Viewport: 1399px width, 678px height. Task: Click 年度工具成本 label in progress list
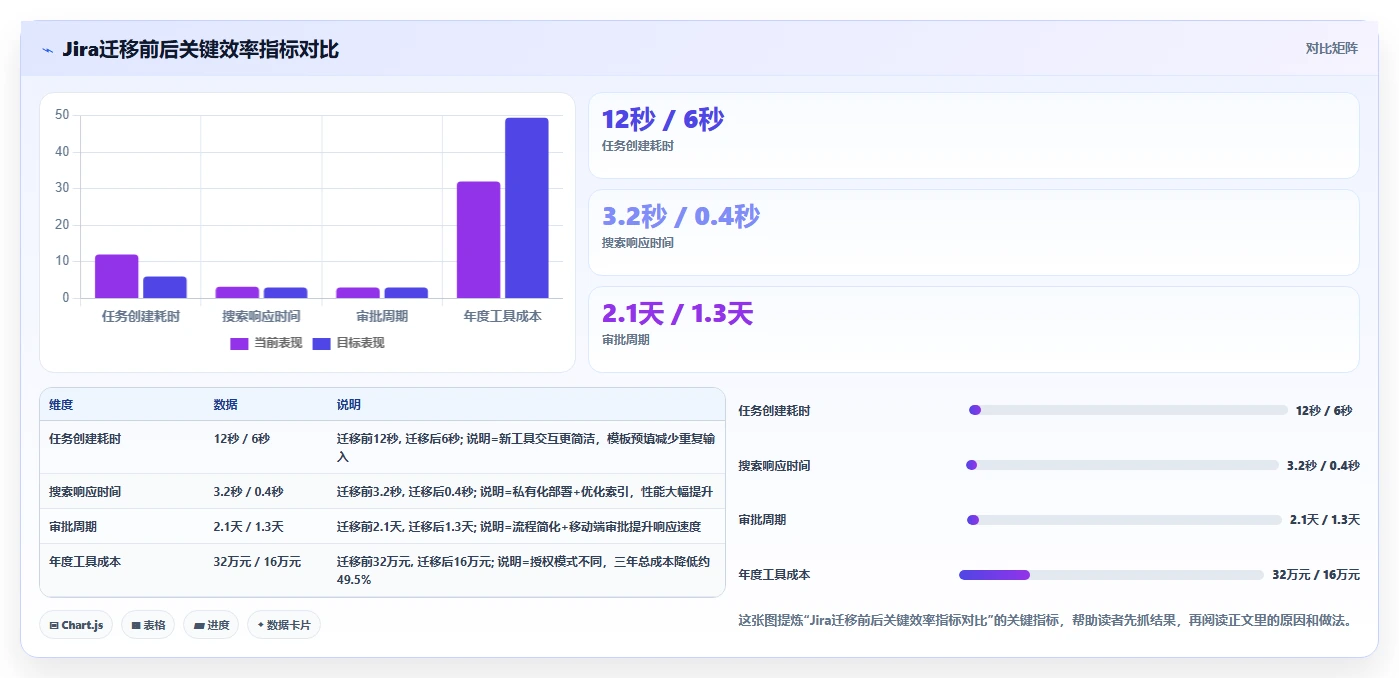click(x=774, y=575)
